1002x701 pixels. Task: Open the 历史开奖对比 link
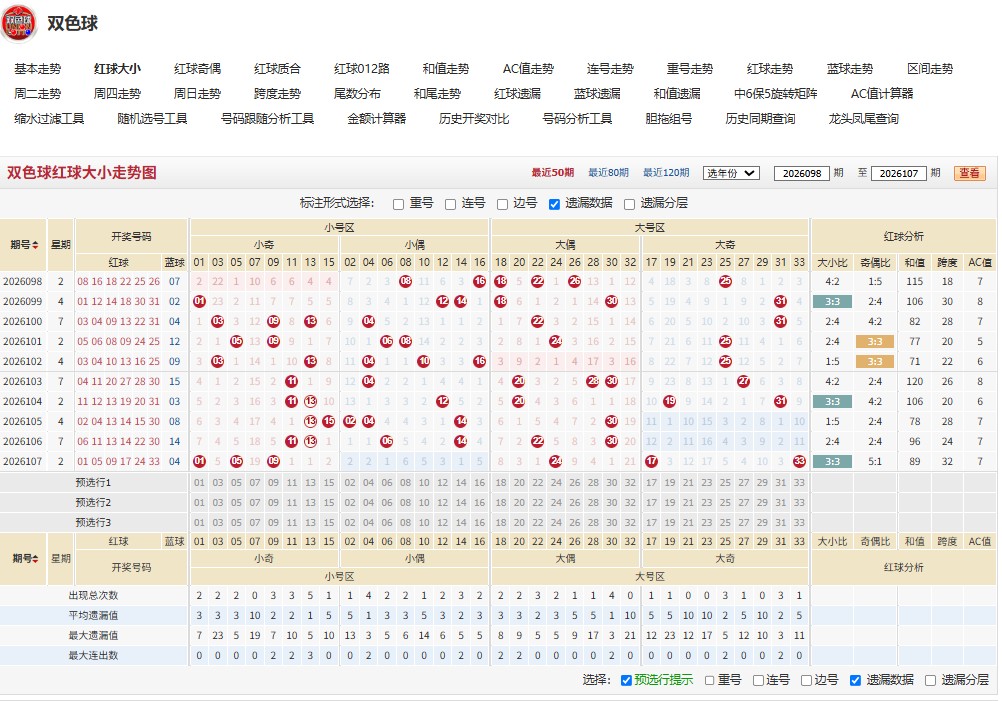point(474,119)
